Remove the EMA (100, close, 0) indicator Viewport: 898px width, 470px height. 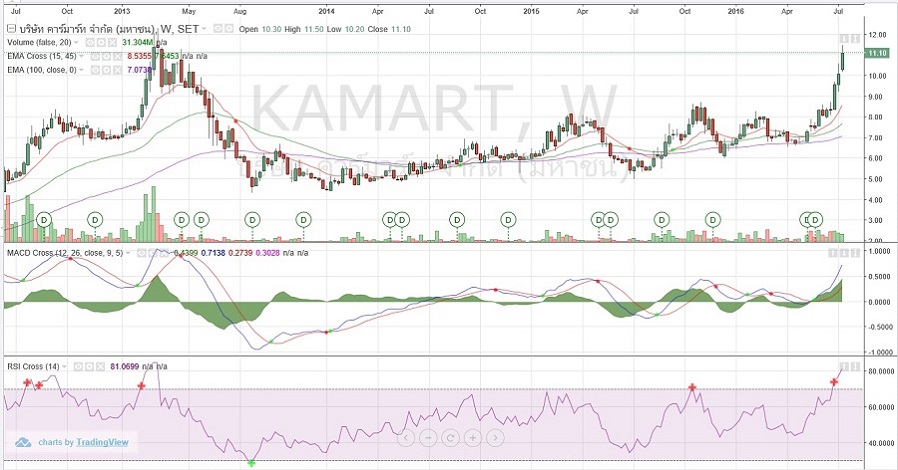tap(117, 70)
